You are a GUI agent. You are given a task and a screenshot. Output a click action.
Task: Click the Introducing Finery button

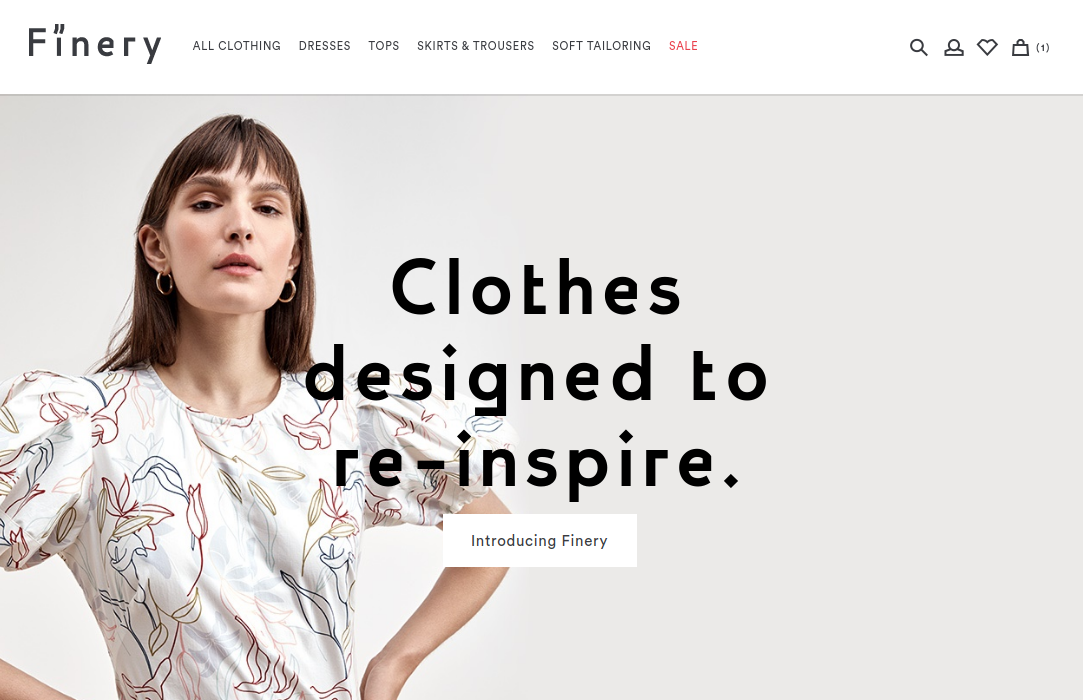coord(539,540)
